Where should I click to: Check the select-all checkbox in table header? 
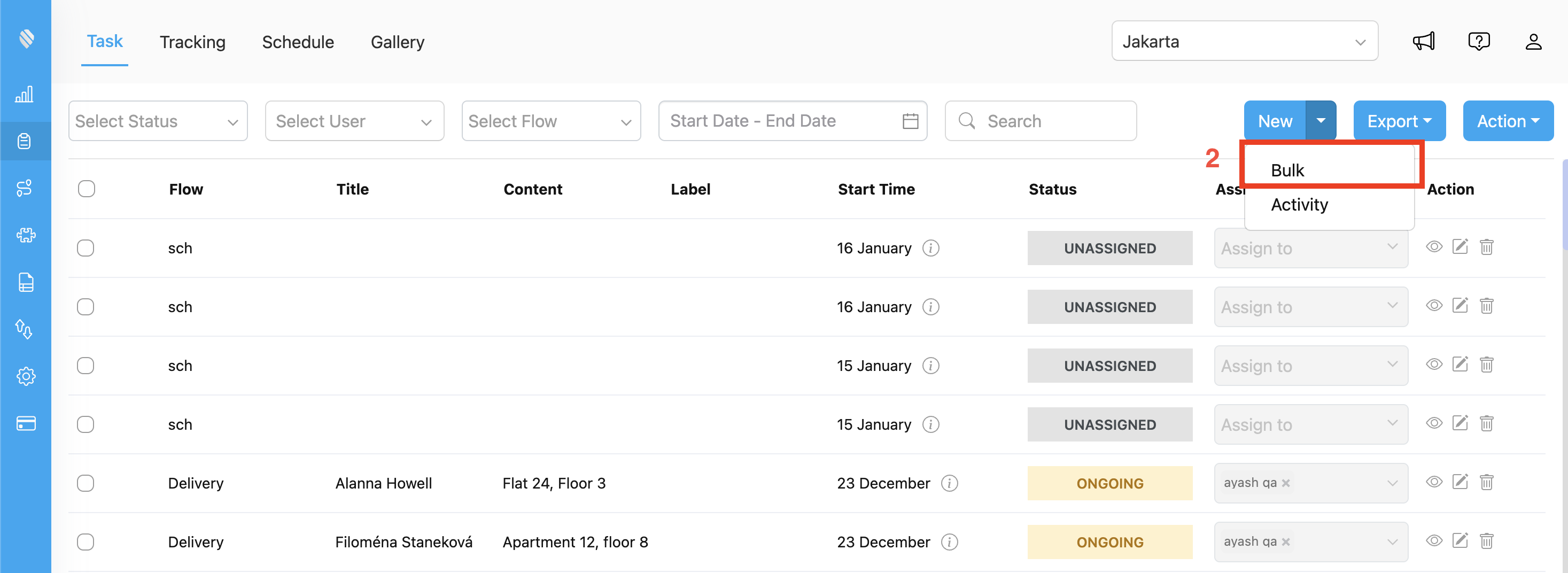(87, 189)
